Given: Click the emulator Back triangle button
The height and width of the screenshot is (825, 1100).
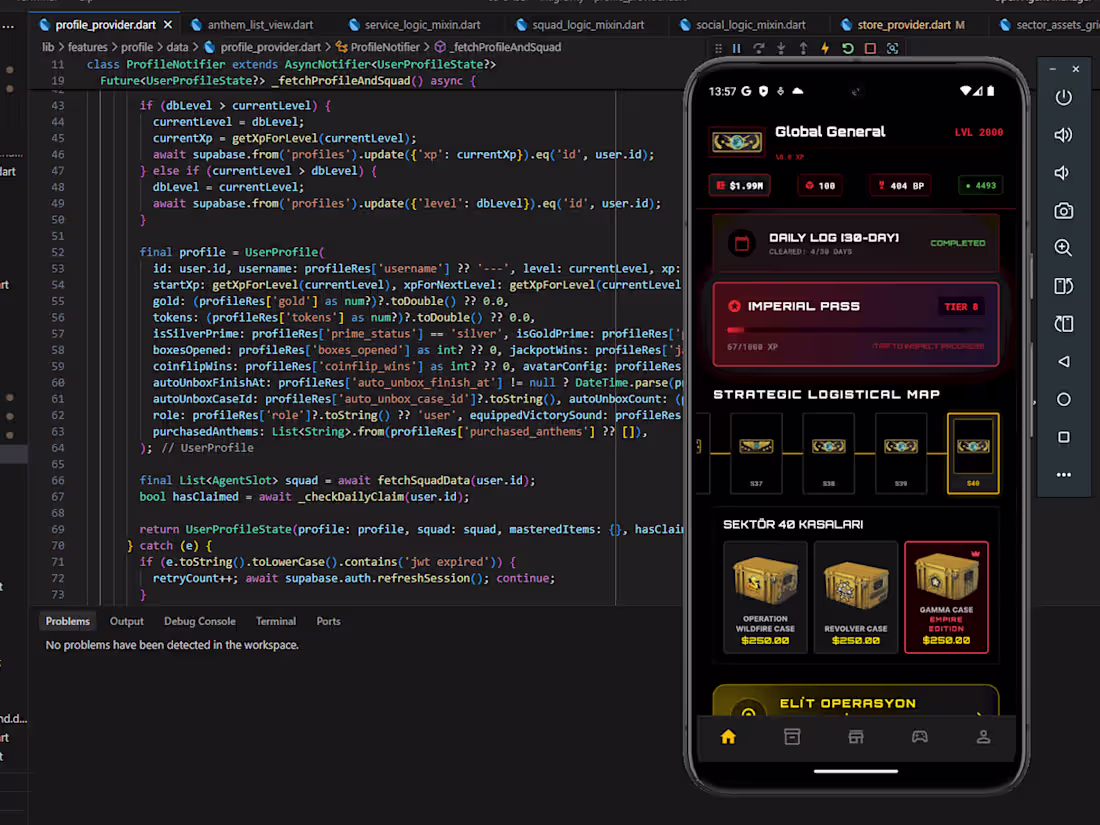Looking at the screenshot, I should (x=1064, y=361).
